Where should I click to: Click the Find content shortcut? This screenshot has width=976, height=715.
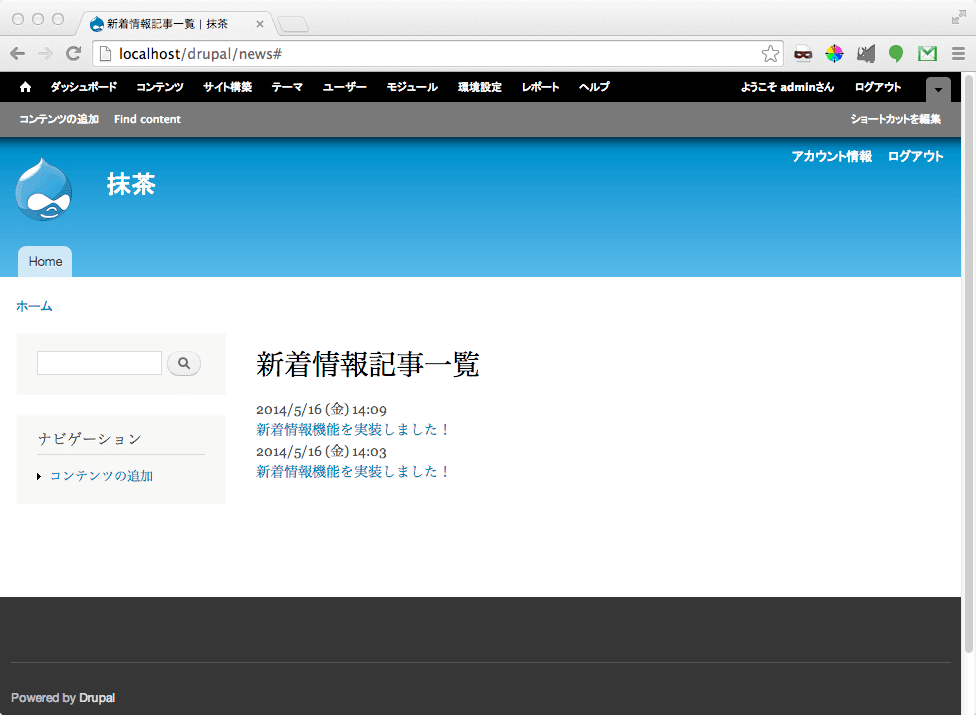click(x=147, y=119)
